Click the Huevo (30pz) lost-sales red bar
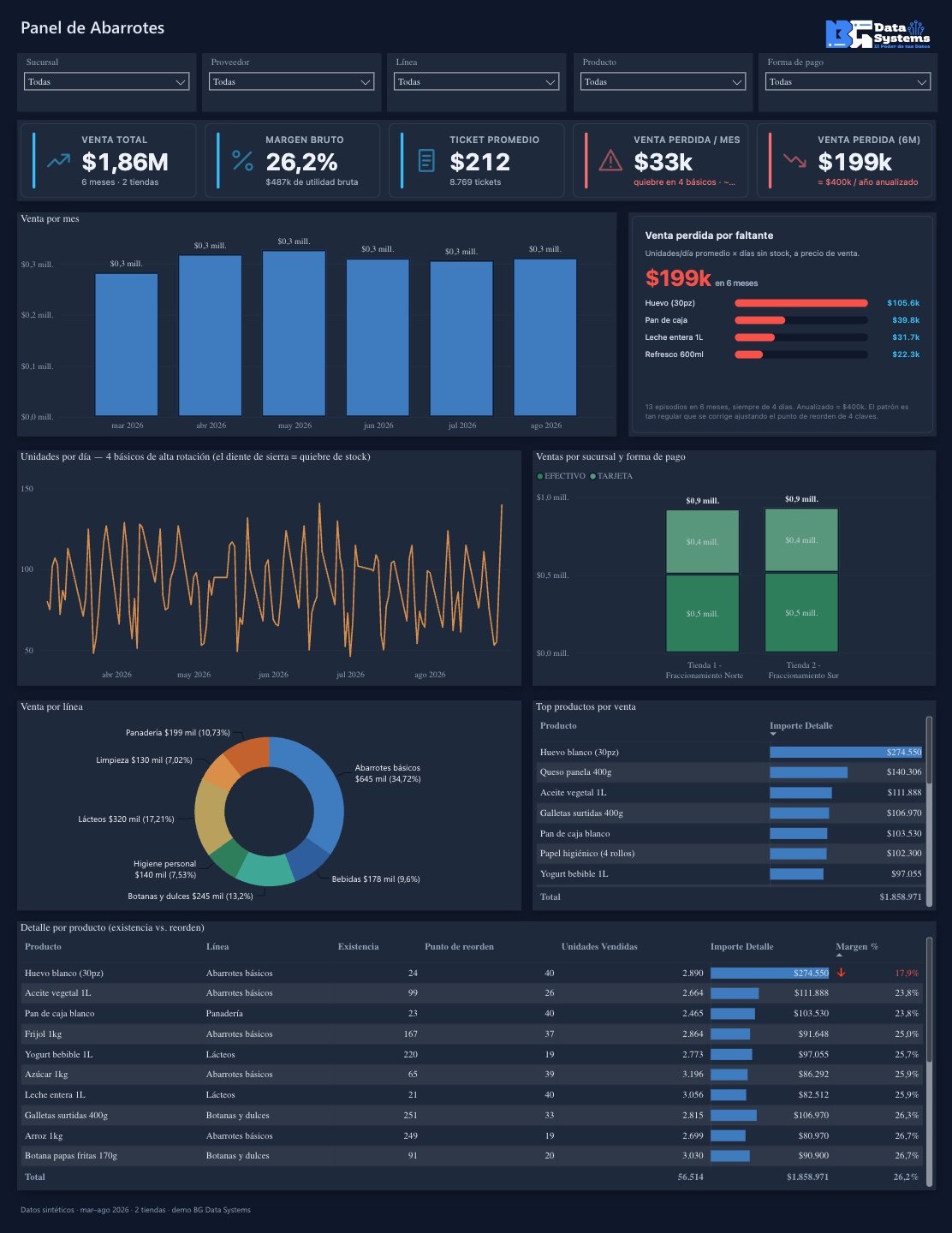Screen dimensions: 952x1233 [x=801, y=303]
